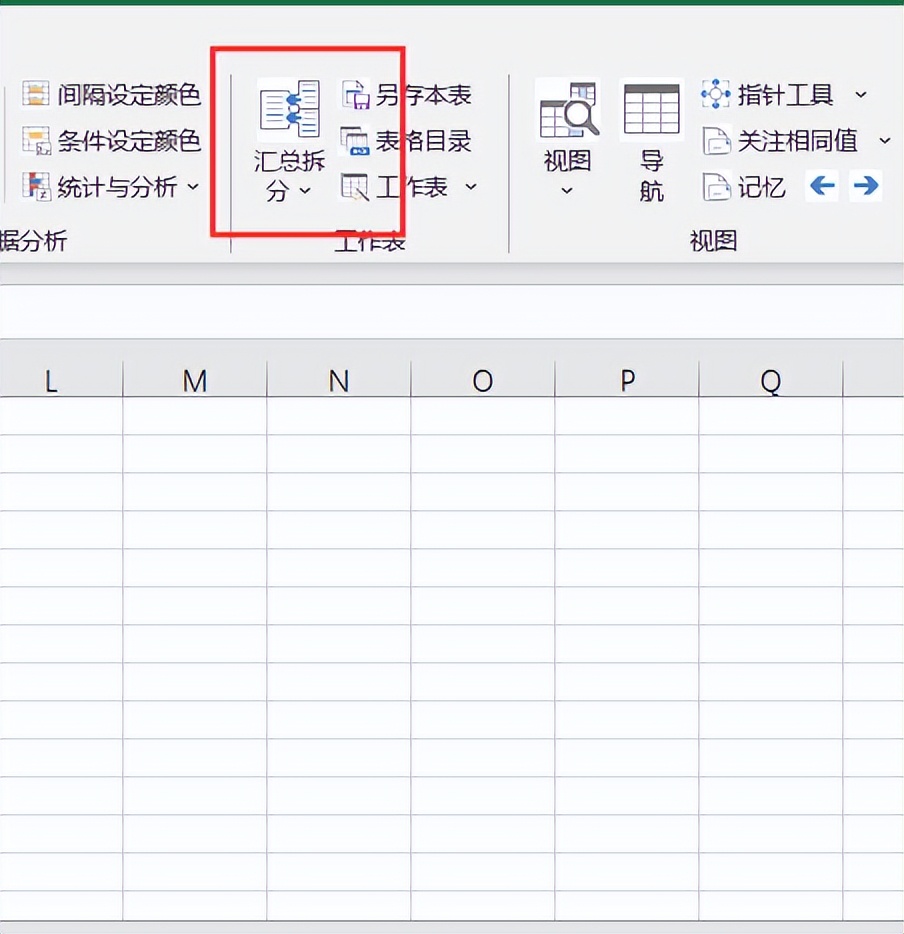Click the 关注相同值 icon
The image size is (904, 934).
point(717,141)
